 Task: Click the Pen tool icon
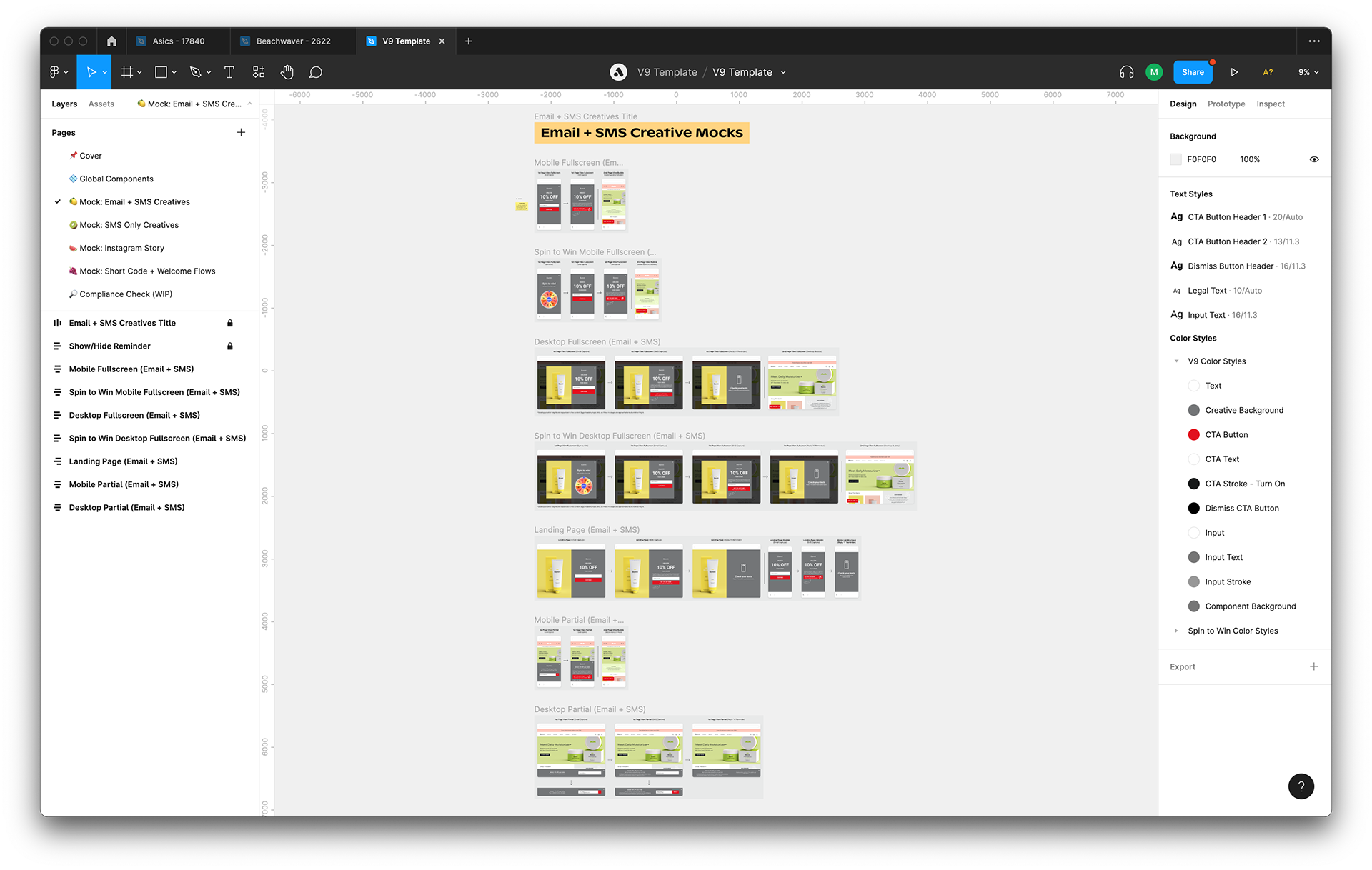click(195, 72)
